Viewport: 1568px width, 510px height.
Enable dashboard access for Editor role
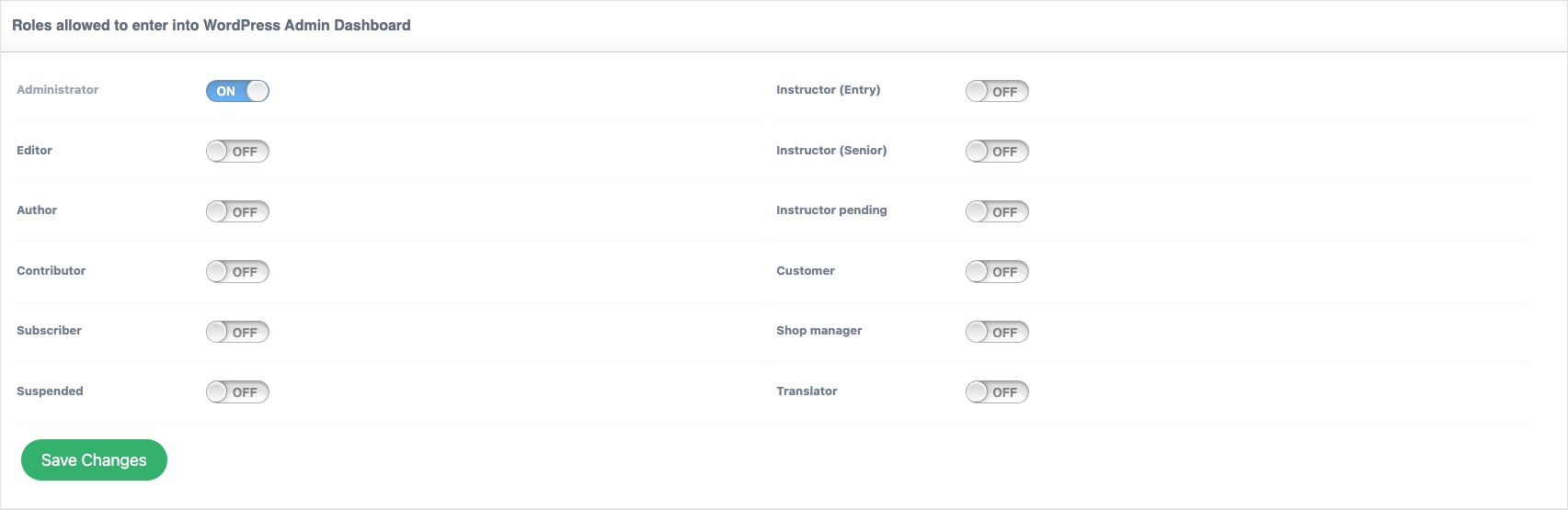point(237,152)
